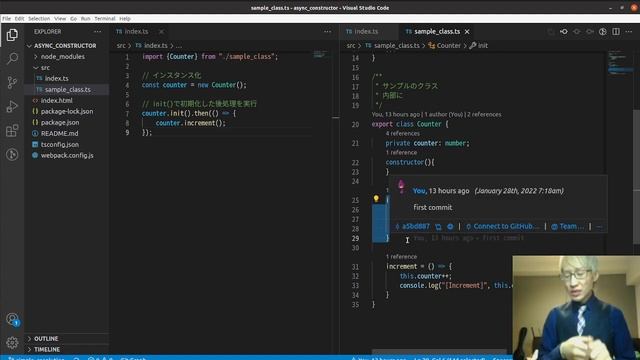Open the View menu
The height and width of the screenshot is (360, 640).
click(60, 19)
